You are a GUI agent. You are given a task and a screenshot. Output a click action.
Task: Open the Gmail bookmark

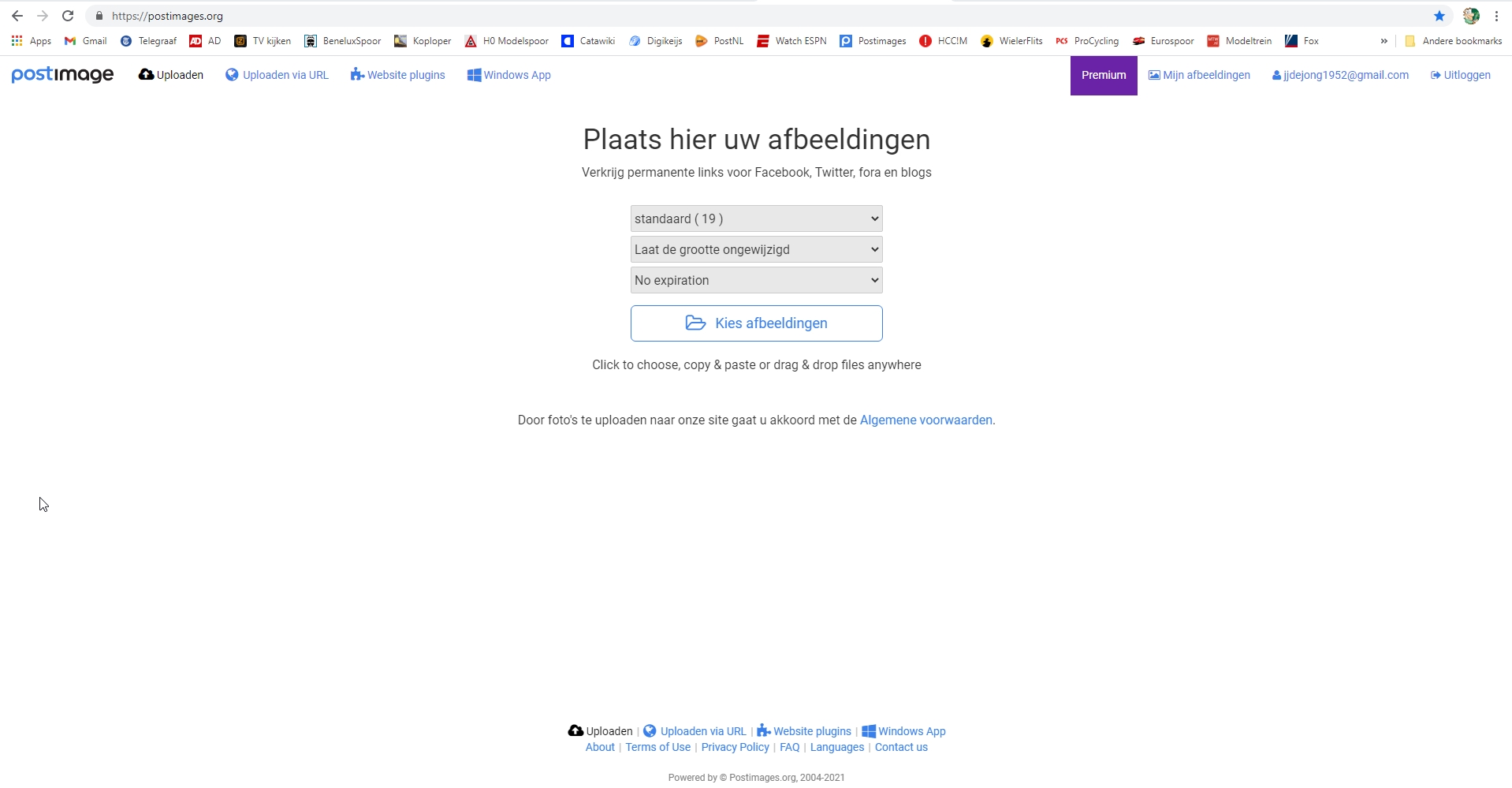click(x=85, y=41)
